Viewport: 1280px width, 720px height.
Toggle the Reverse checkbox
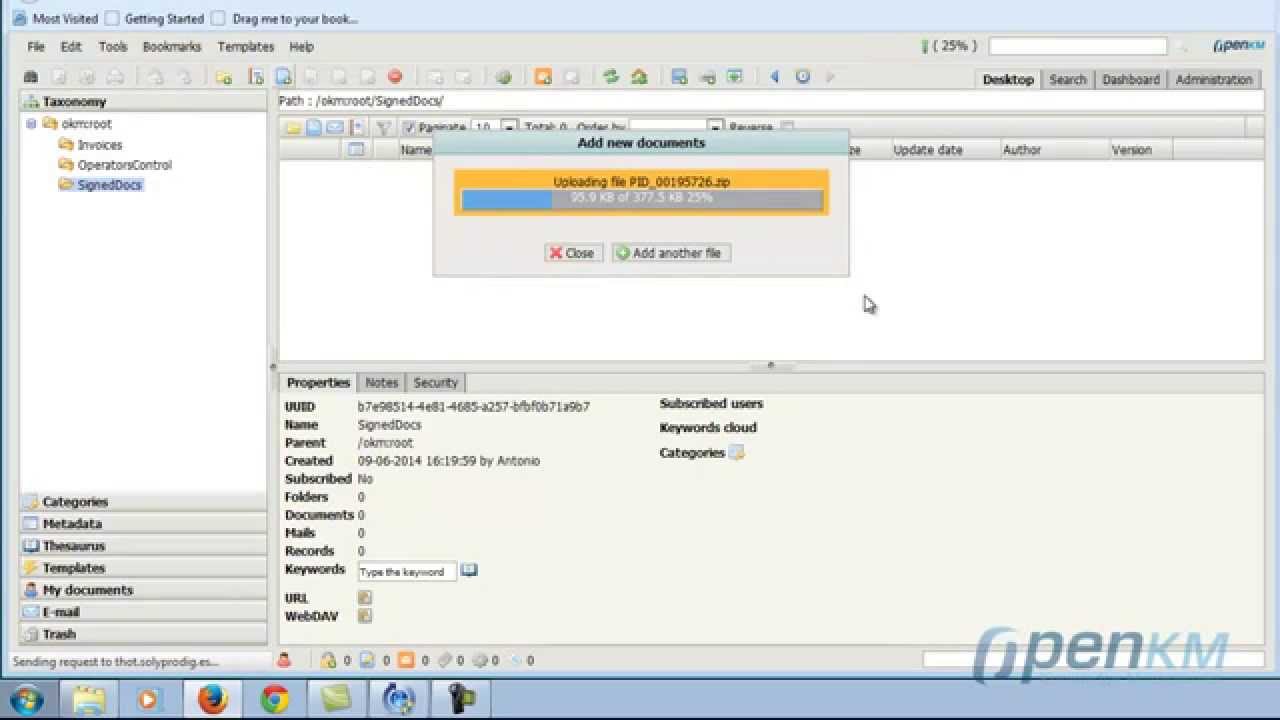(787, 128)
